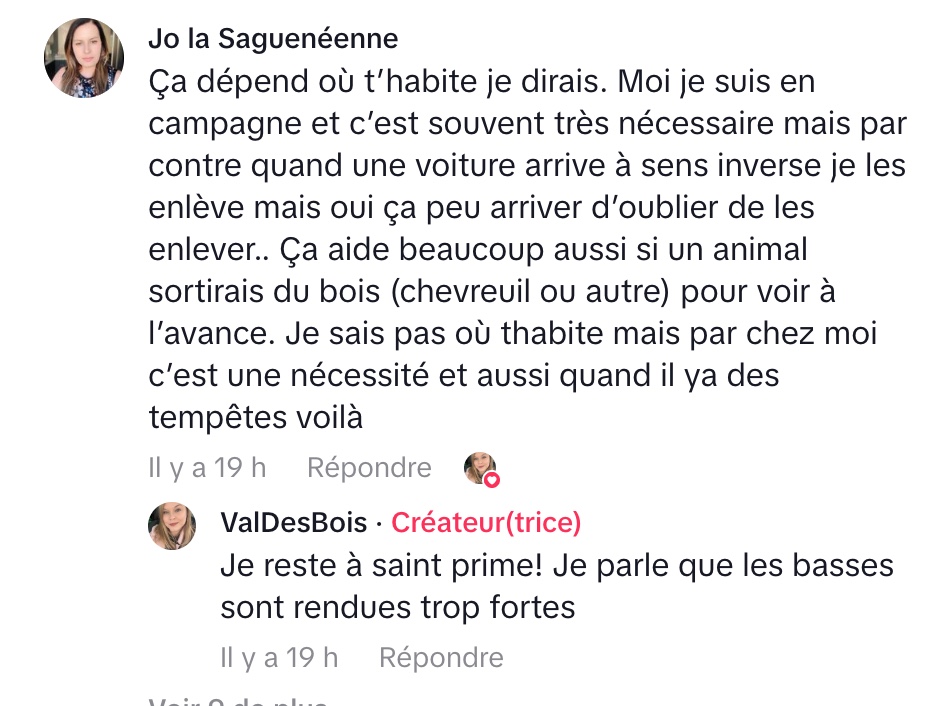This screenshot has height=706, width=946.
Task: Click the timestamp under ValDesBois's reply
Action: pos(279,658)
